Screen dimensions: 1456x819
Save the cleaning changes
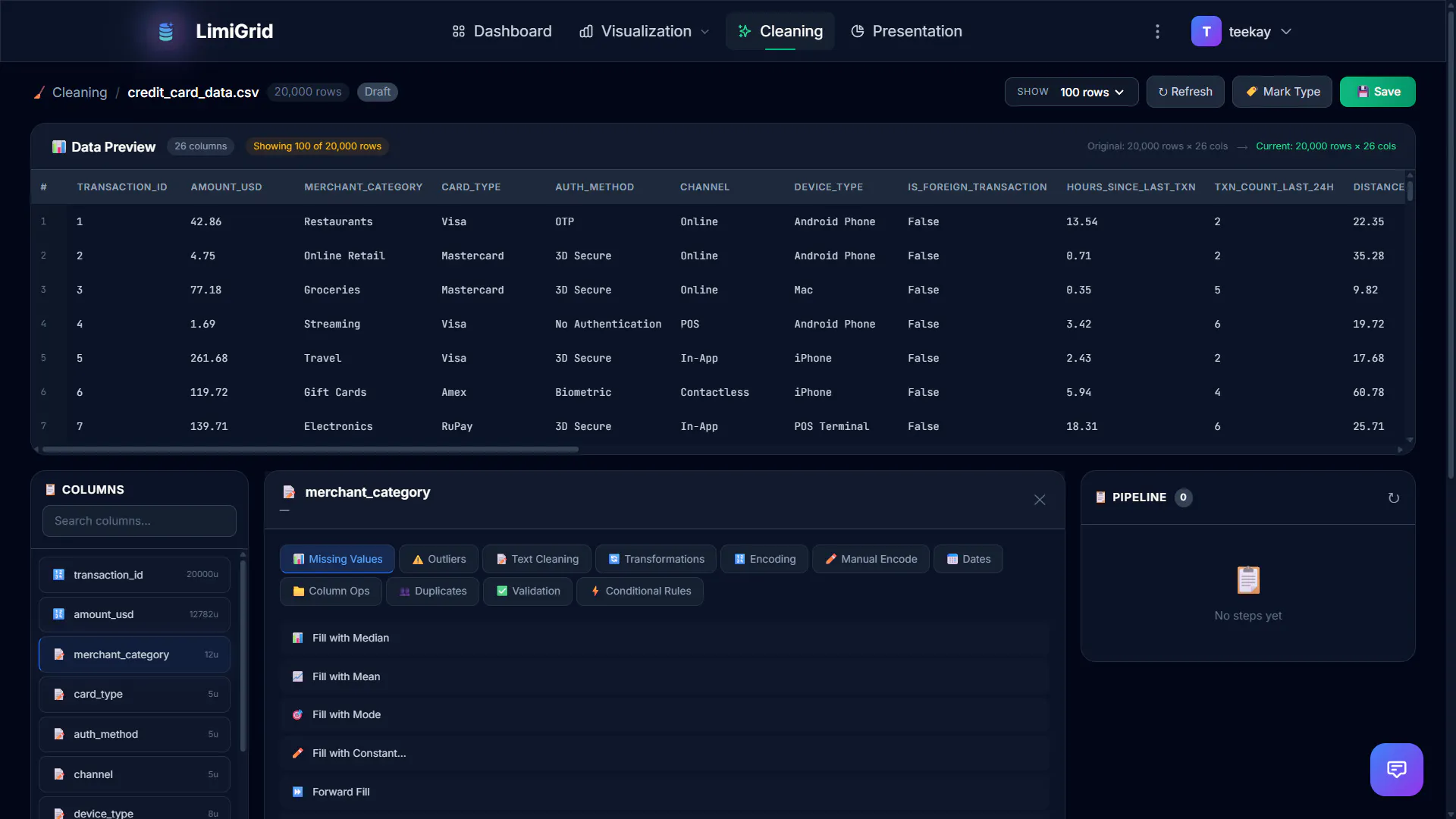point(1377,92)
